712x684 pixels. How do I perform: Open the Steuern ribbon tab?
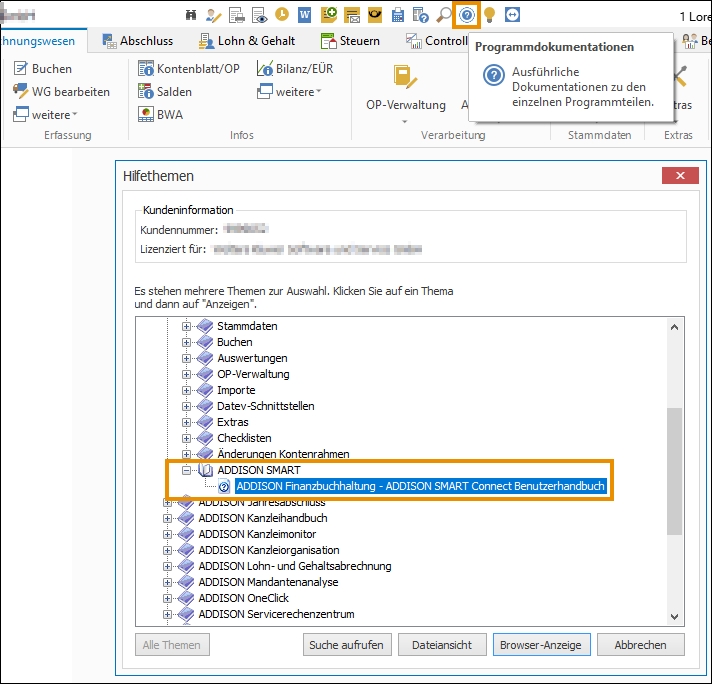click(x=350, y=41)
